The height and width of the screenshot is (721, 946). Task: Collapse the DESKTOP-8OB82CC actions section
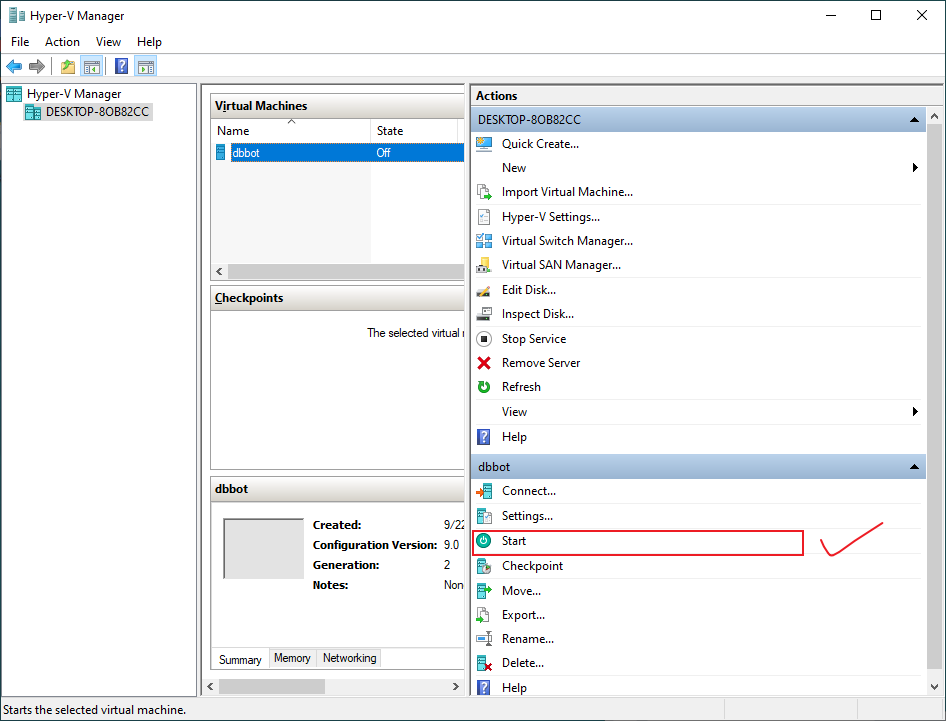pyautogui.click(x=914, y=119)
